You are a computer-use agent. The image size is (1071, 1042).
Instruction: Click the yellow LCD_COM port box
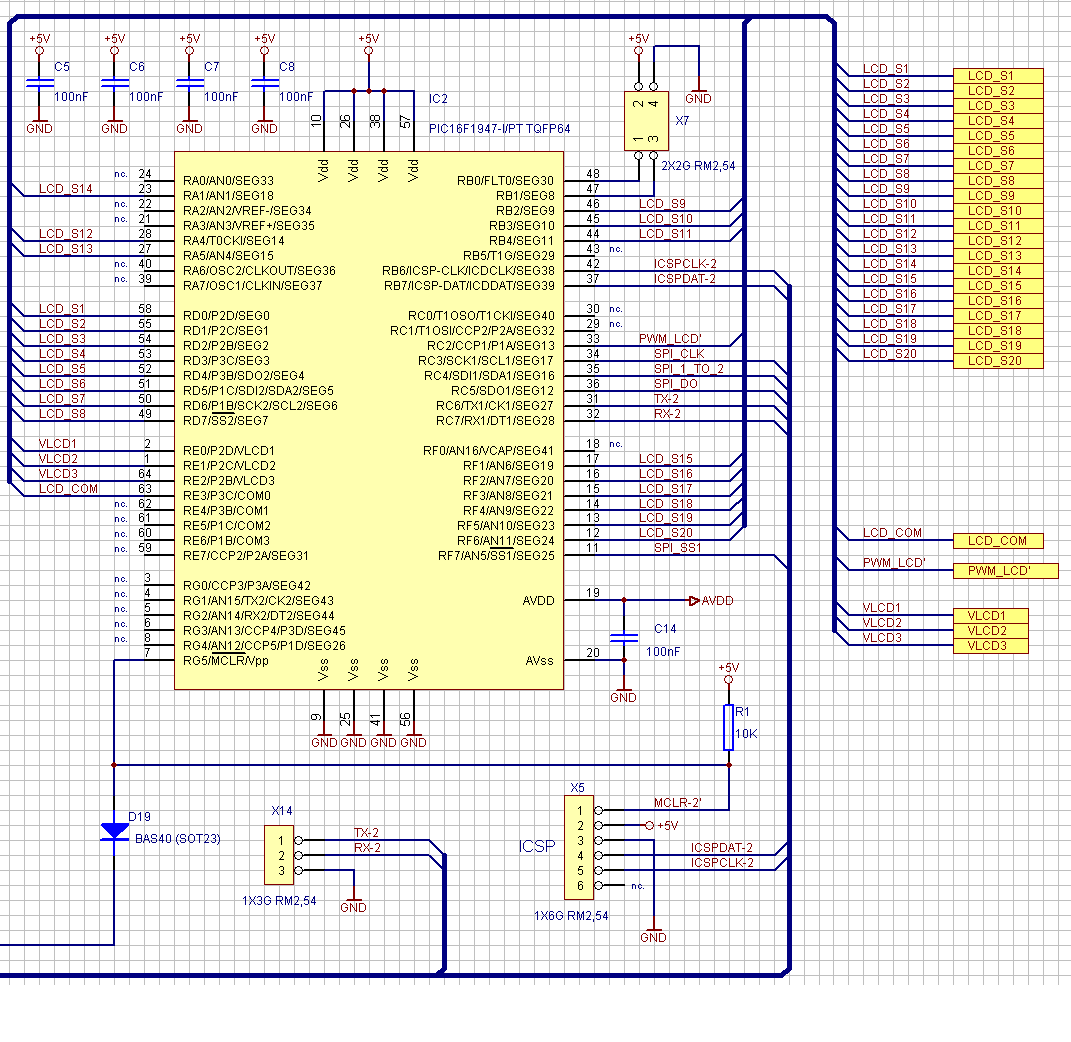point(998,541)
